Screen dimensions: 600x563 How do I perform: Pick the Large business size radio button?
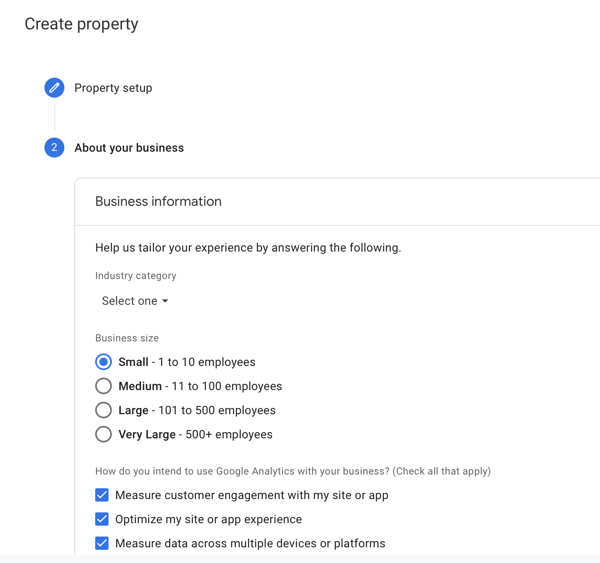[103, 410]
